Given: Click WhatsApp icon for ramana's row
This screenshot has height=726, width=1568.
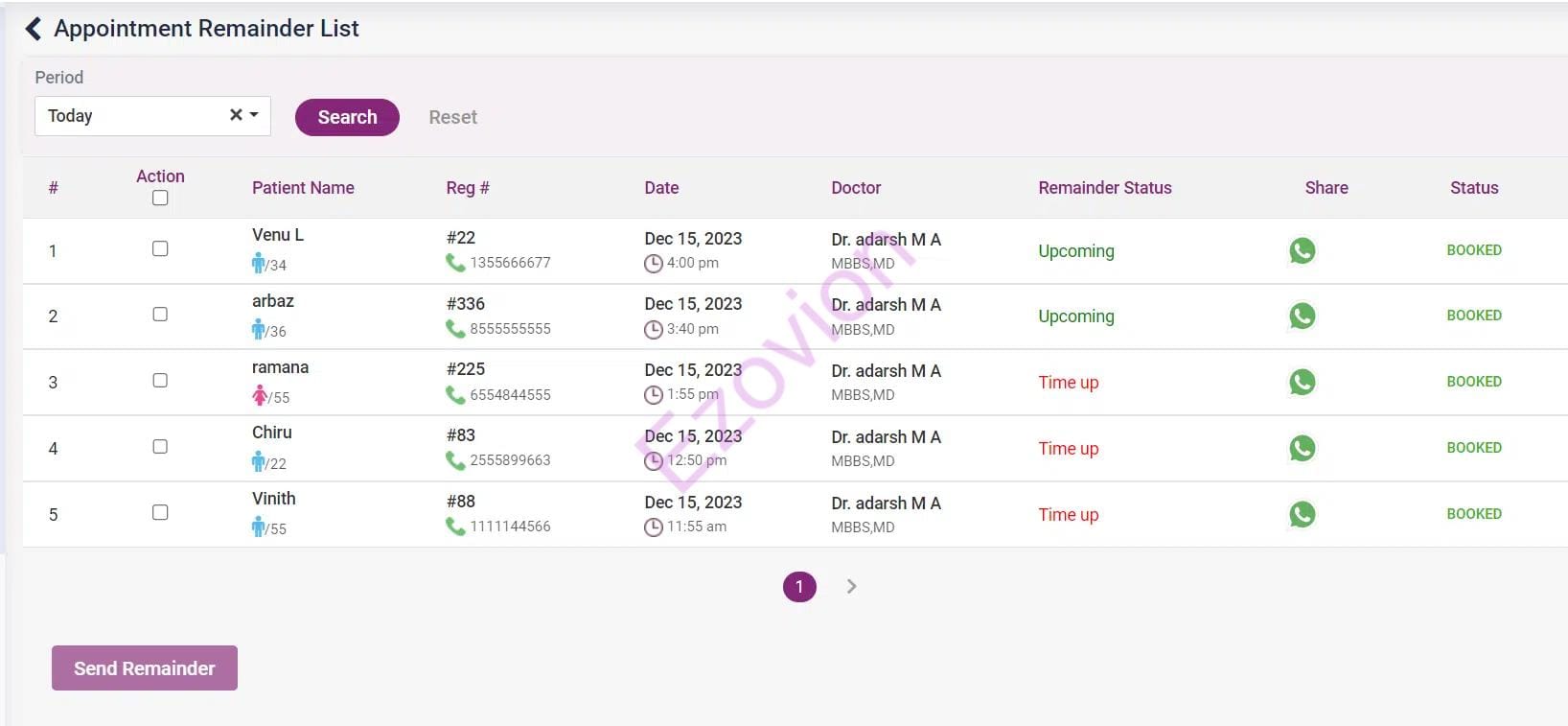Looking at the screenshot, I should [1302, 382].
